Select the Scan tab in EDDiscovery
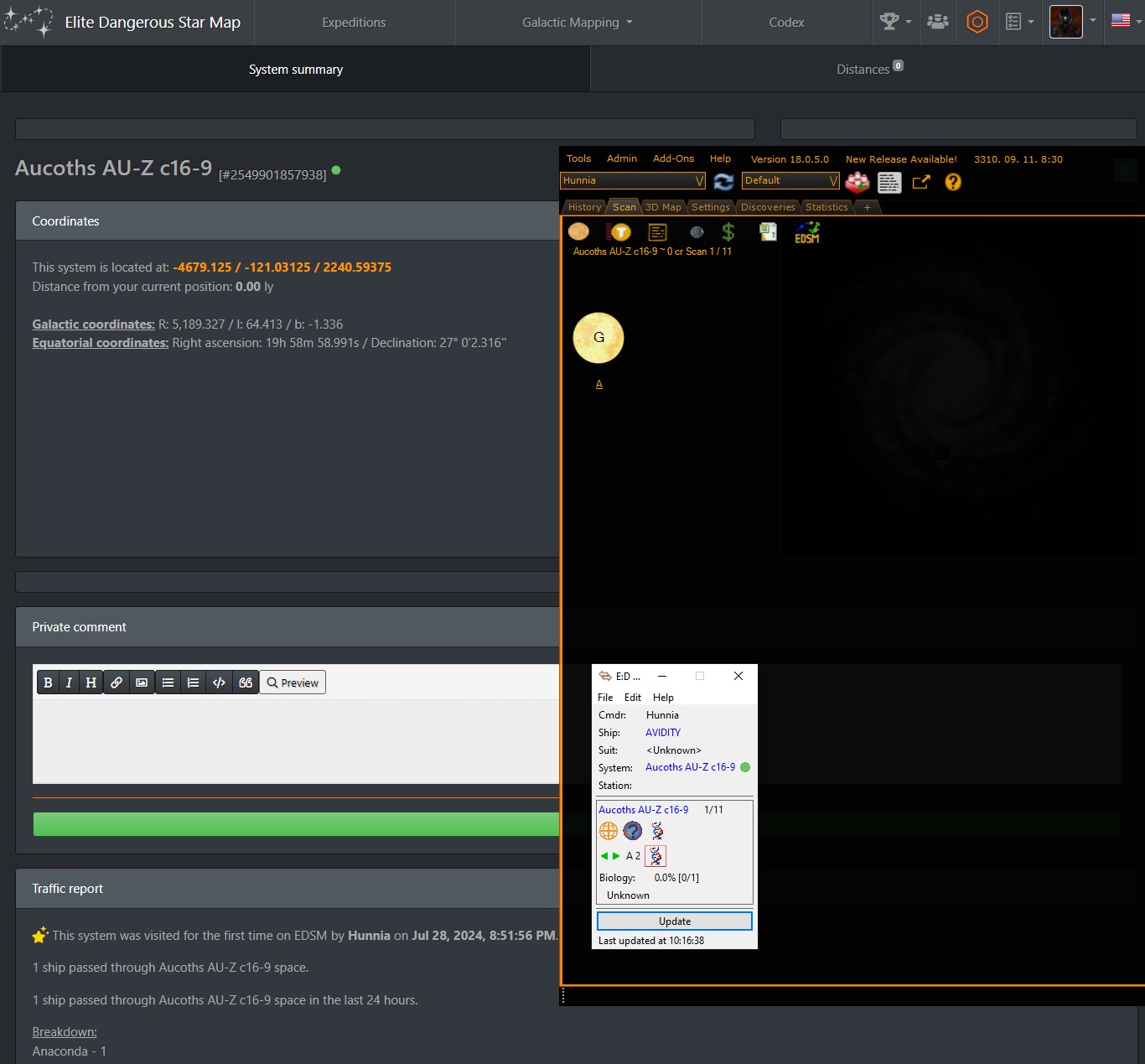Screen dimensions: 1145x1064 pyautogui.click(x=624, y=207)
